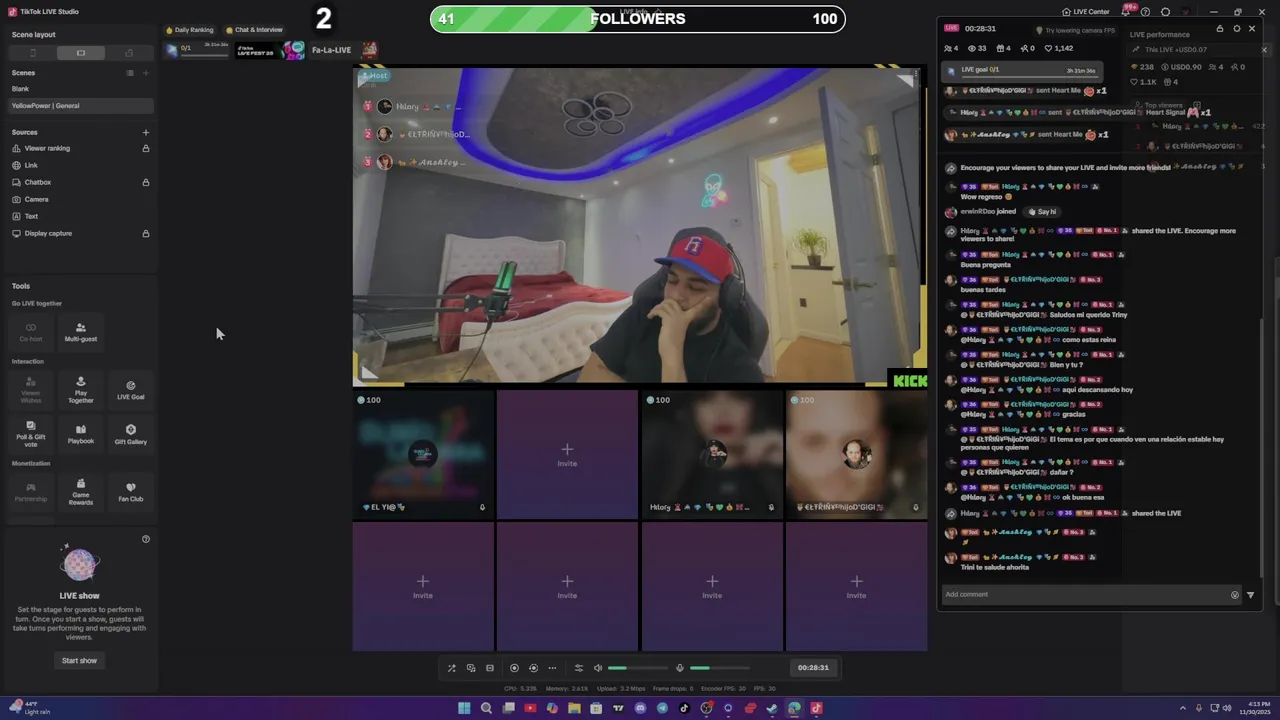Add a new source with plus icon

(146, 132)
